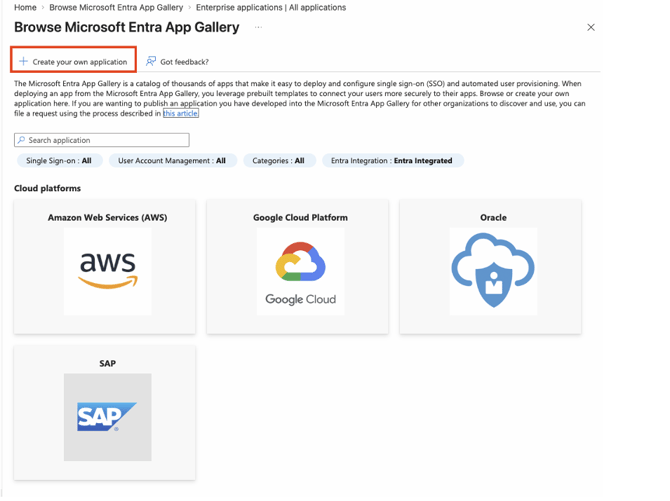Click the Oracle cloud shield logo
The image size is (670, 501).
pyautogui.click(x=493, y=271)
